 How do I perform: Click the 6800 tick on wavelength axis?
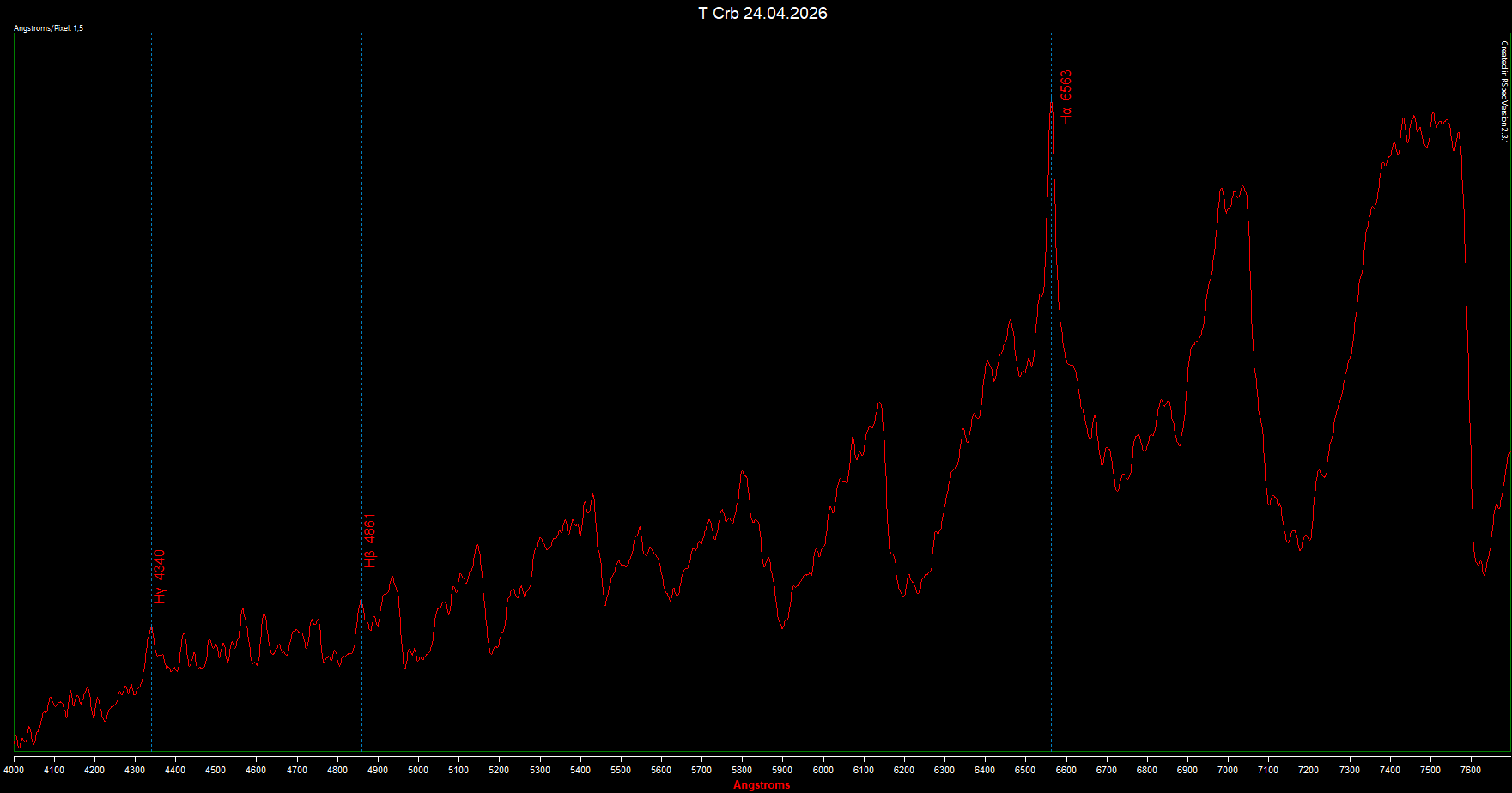1147,770
